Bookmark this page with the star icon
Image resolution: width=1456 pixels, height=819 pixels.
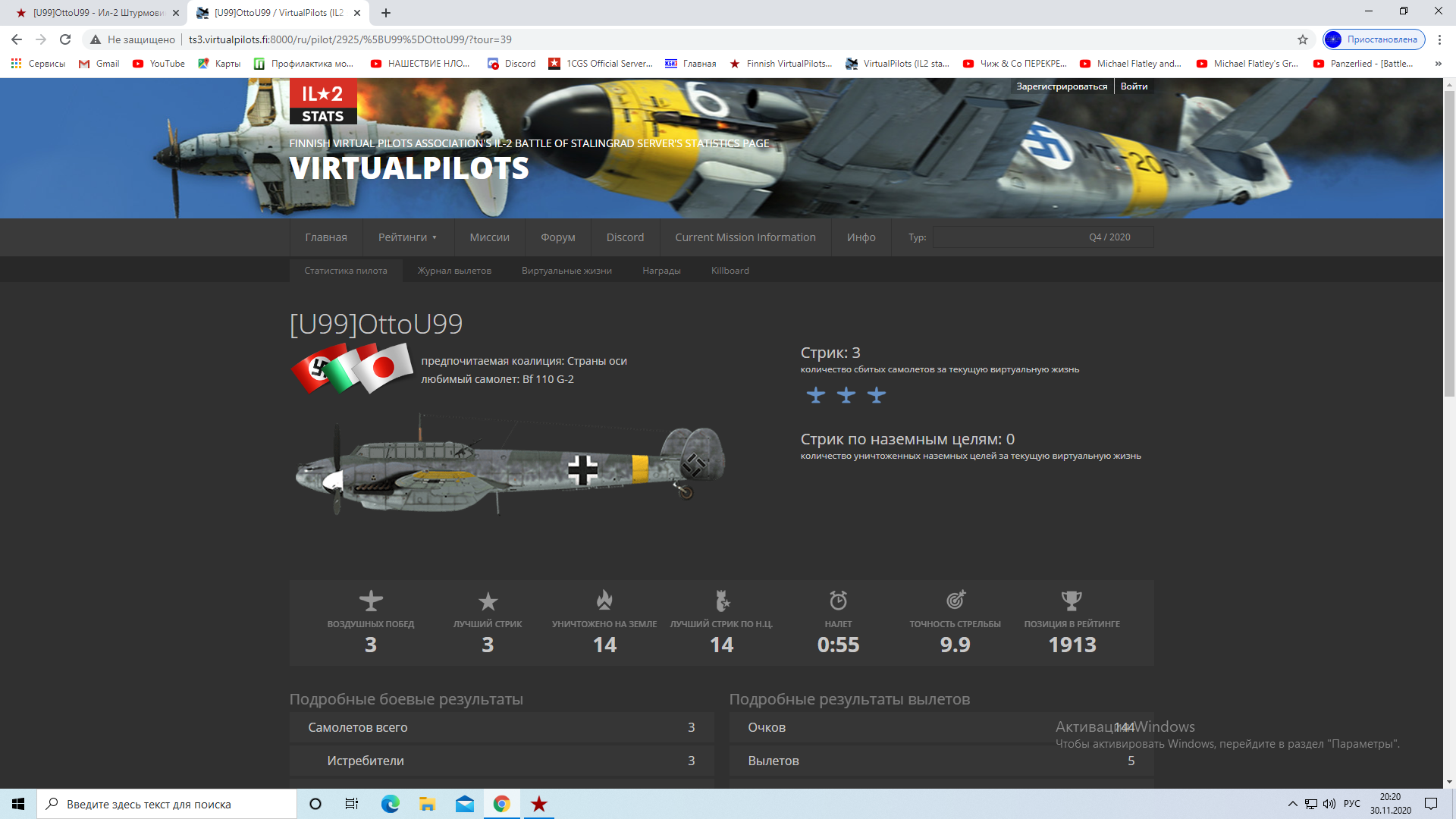[1303, 39]
